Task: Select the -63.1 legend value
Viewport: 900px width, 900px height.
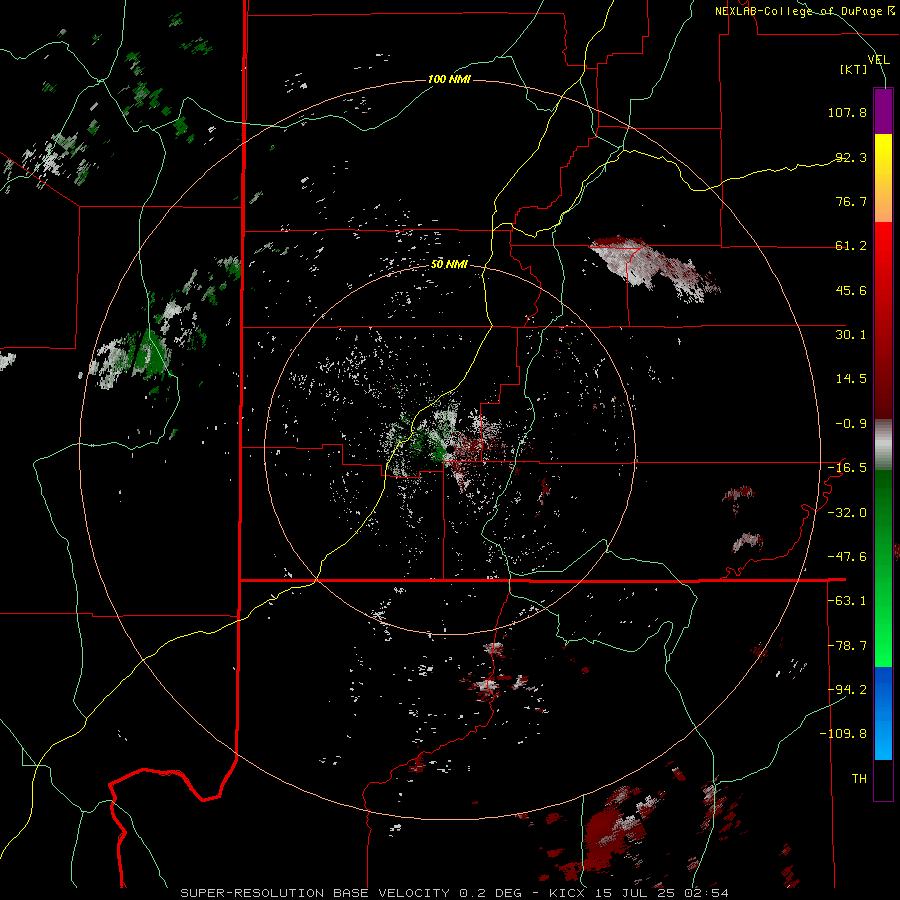Action: point(847,601)
